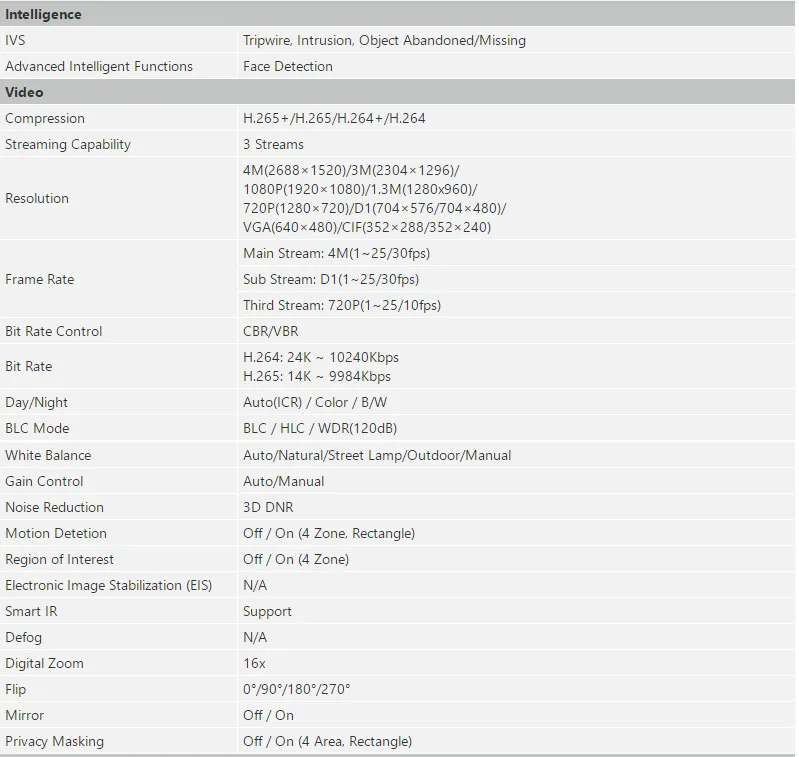Click the IVS row label
799x757 pixels.
(x=15, y=40)
